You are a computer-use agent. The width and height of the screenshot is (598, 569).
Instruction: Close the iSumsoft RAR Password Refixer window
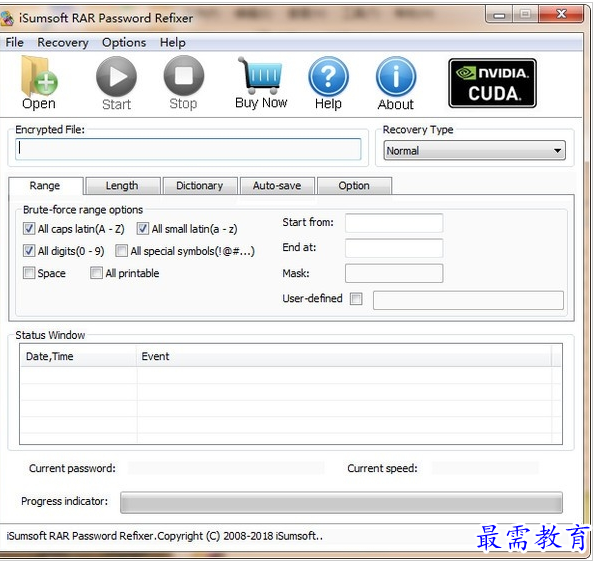click(x=561, y=14)
